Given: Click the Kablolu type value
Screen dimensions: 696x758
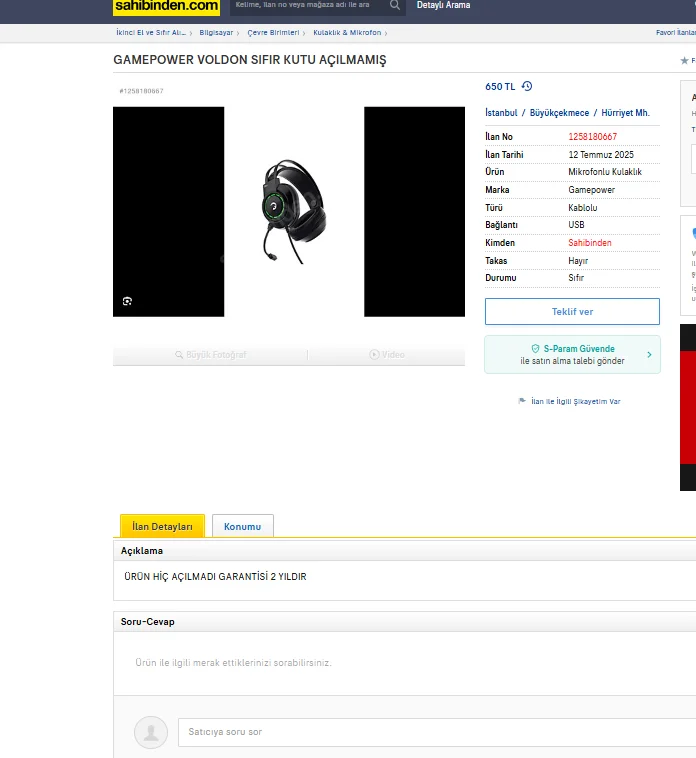Looking at the screenshot, I should (583, 208).
